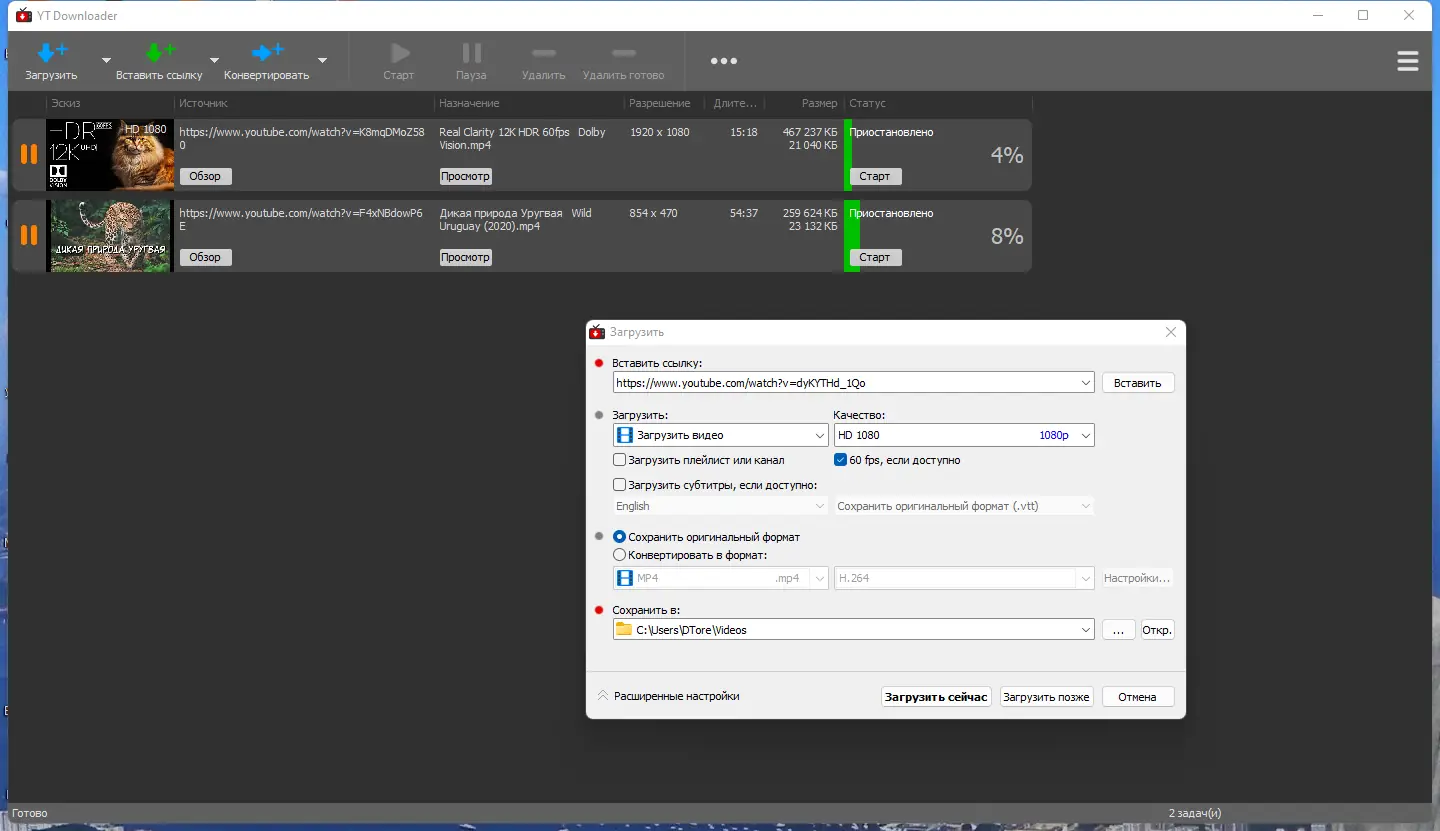Click the orange pause icon on the Real Clarity 12K row
Image resolution: width=1440 pixels, height=831 pixels.
(29, 154)
